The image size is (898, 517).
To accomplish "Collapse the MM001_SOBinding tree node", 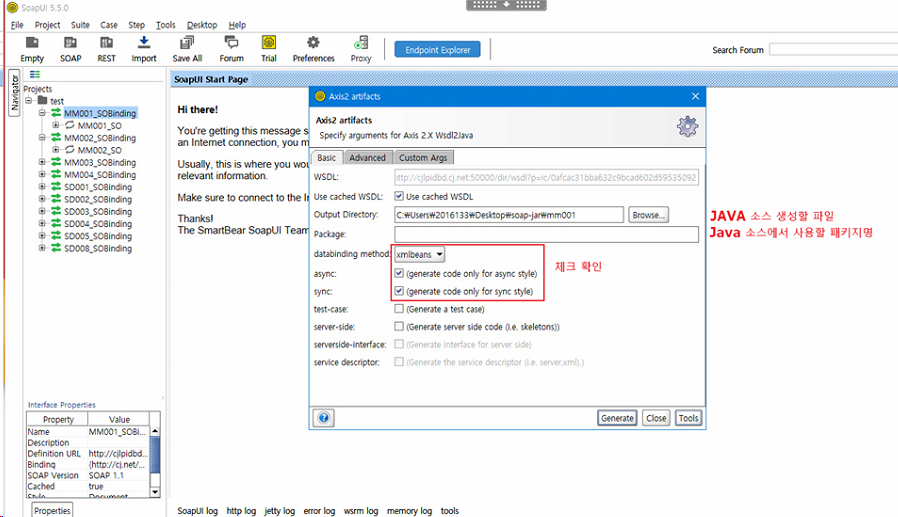I will (x=42, y=113).
